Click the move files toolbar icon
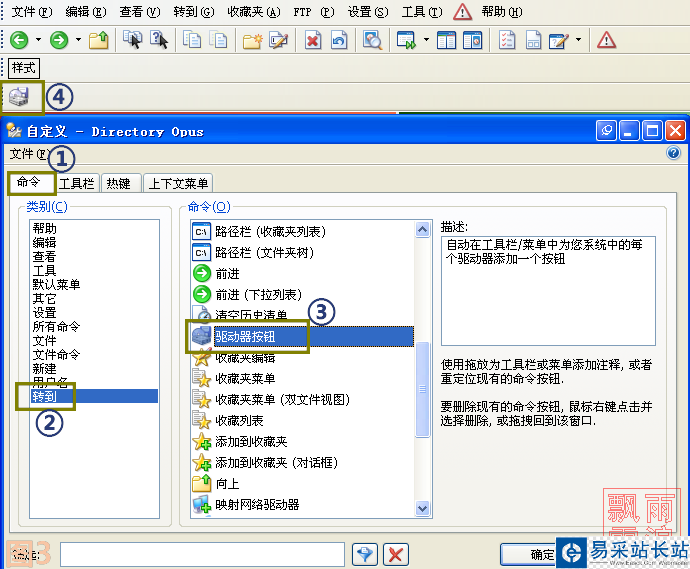Image resolution: width=690 pixels, height=569 pixels. click(218, 40)
